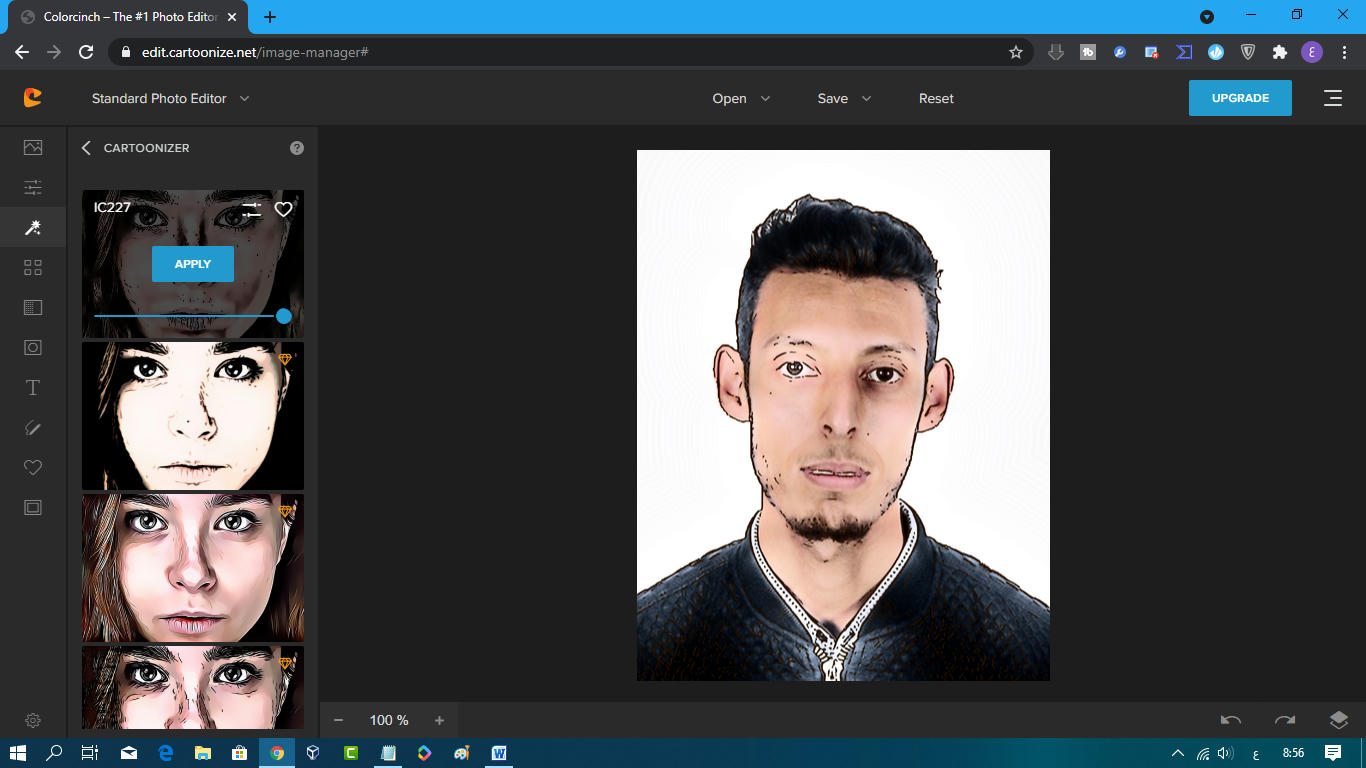The height and width of the screenshot is (768, 1366).
Task: Open Windows taskbar search
Action: coord(54,753)
